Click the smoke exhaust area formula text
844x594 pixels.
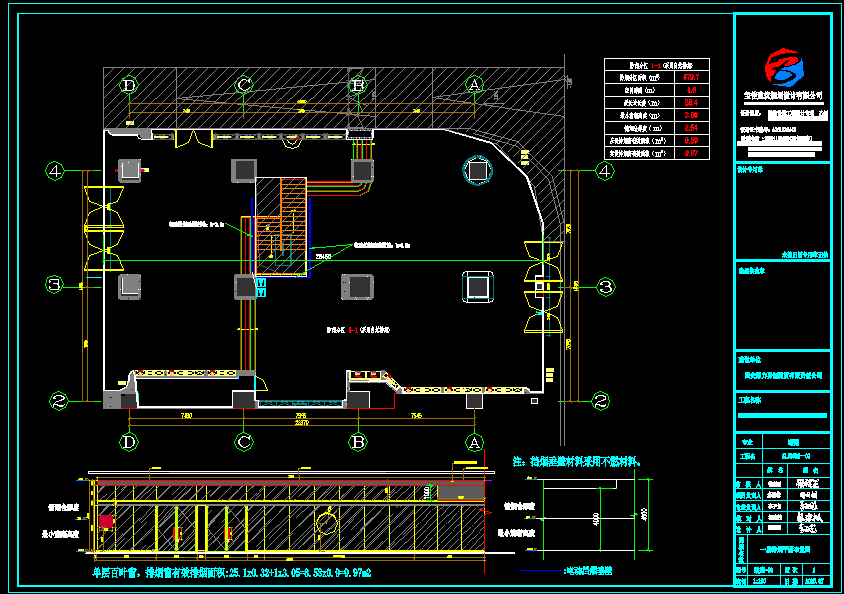pos(230,573)
